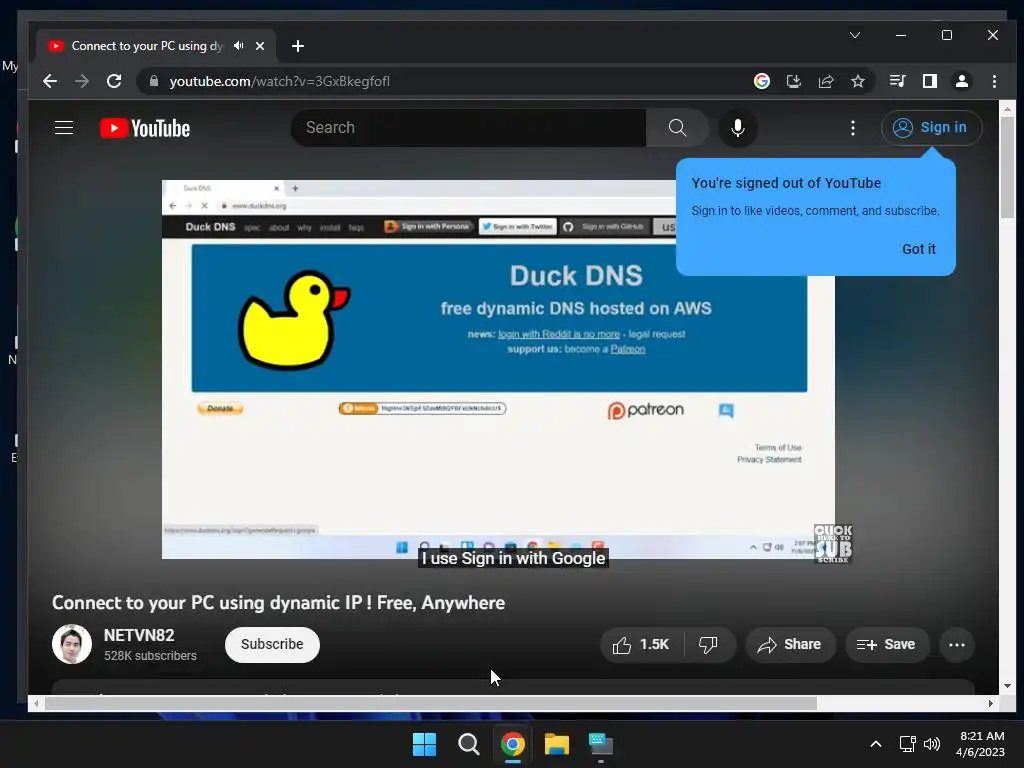Bookmark this tab with the star icon
This screenshot has height=768, width=1024.
coord(857,81)
